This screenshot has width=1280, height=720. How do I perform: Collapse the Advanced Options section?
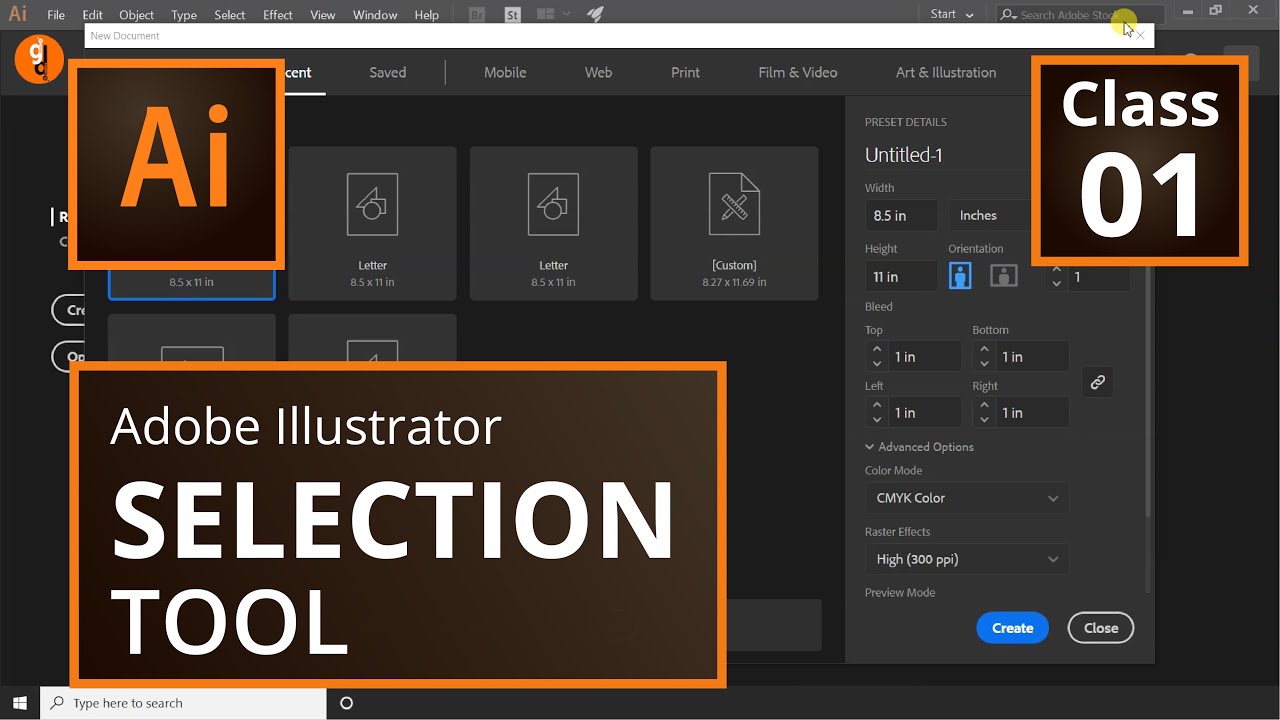coord(919,447)
